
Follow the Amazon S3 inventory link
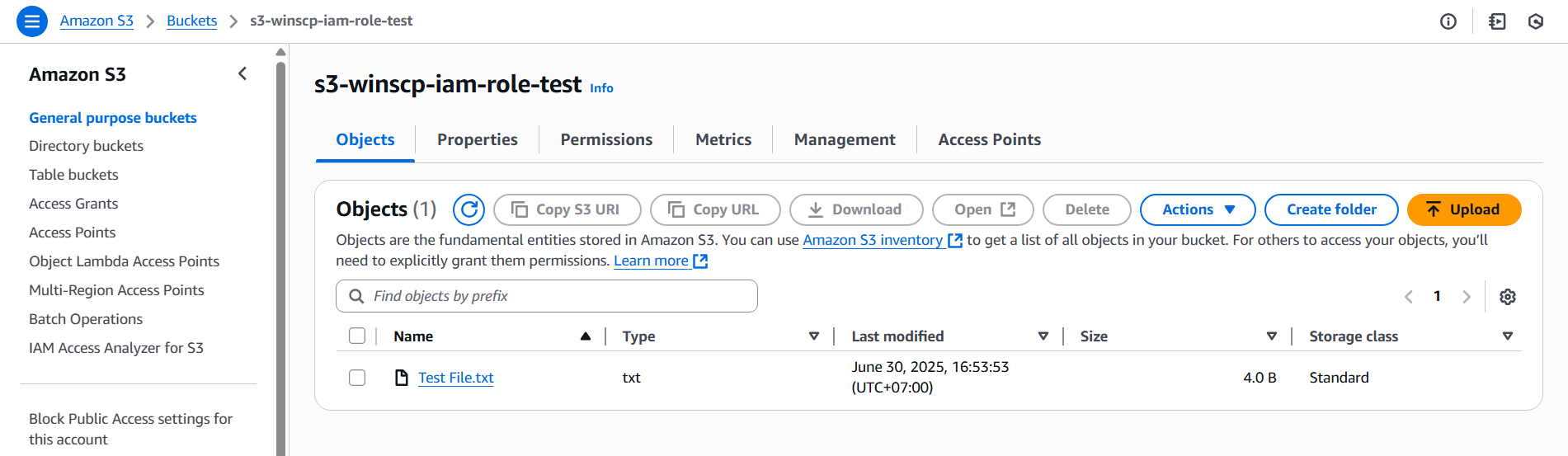coord(873,240)
